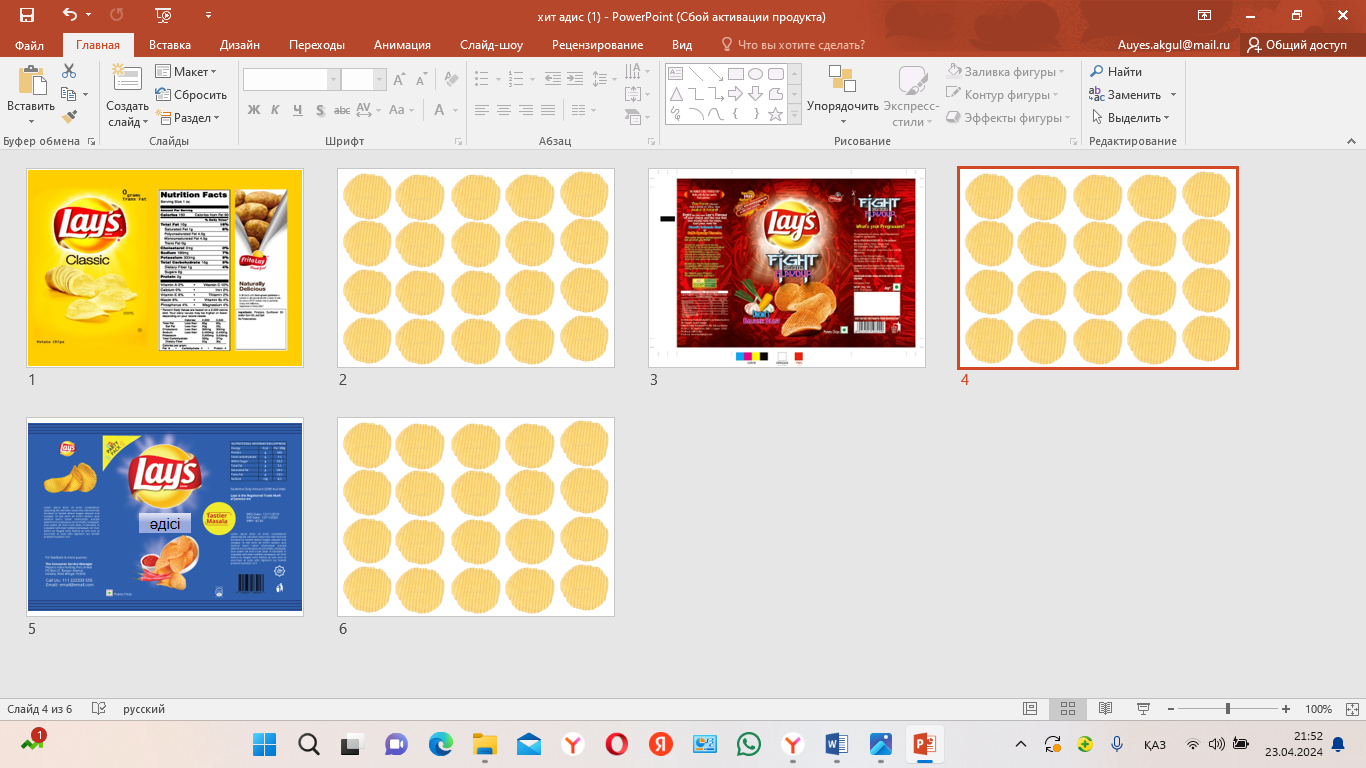Image resolution: width=1366 pixels, height=768 pixels.
Task: Toggle justified text alignment
Action: click(548, 110)
